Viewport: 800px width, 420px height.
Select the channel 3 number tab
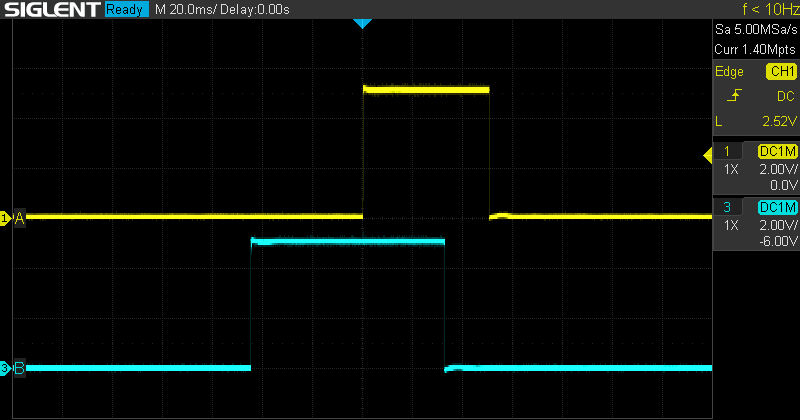point(732,207)
